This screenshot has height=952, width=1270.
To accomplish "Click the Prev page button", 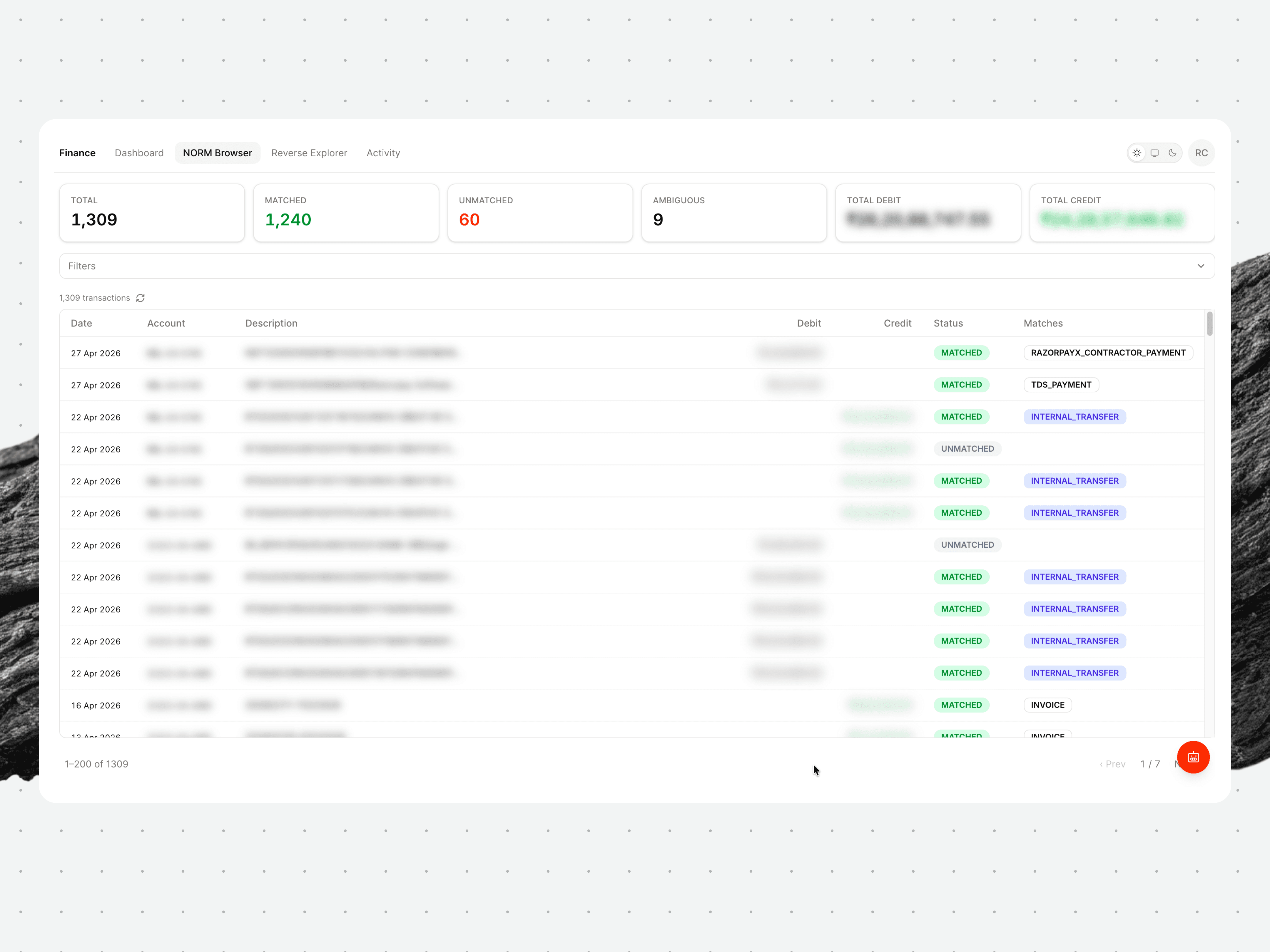I will (1112, 764).
